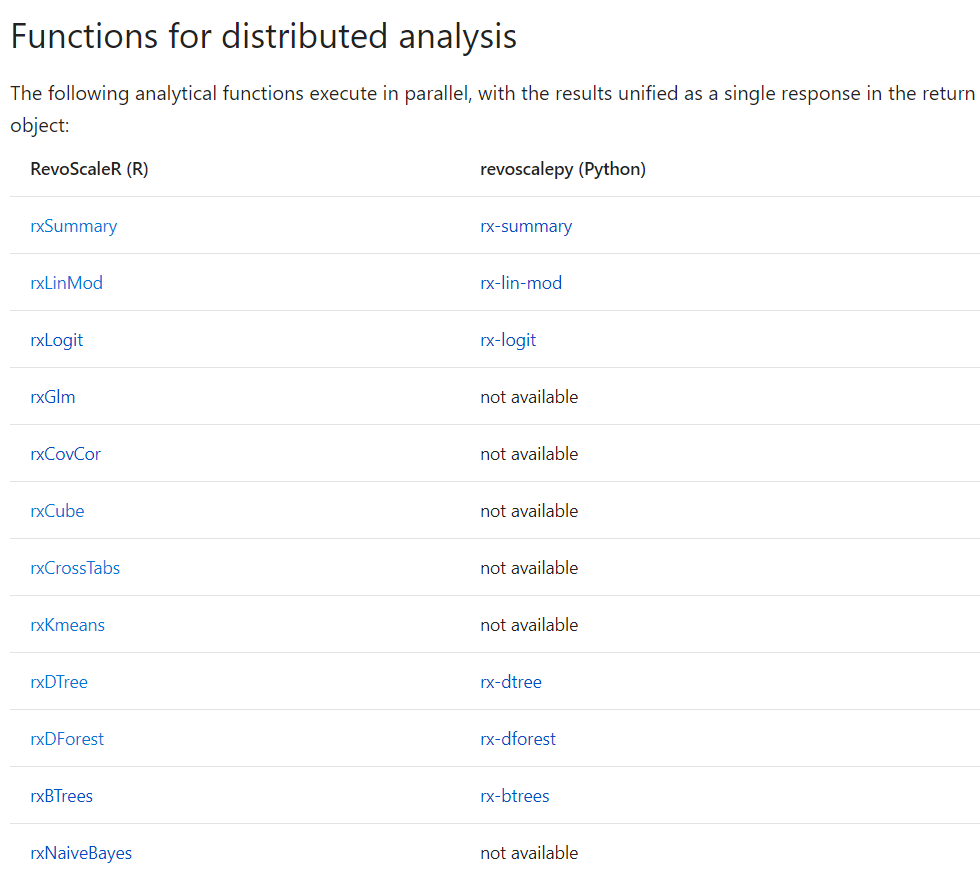
Task: Open the rxSummary function link
Action: [x=73, y=226]
